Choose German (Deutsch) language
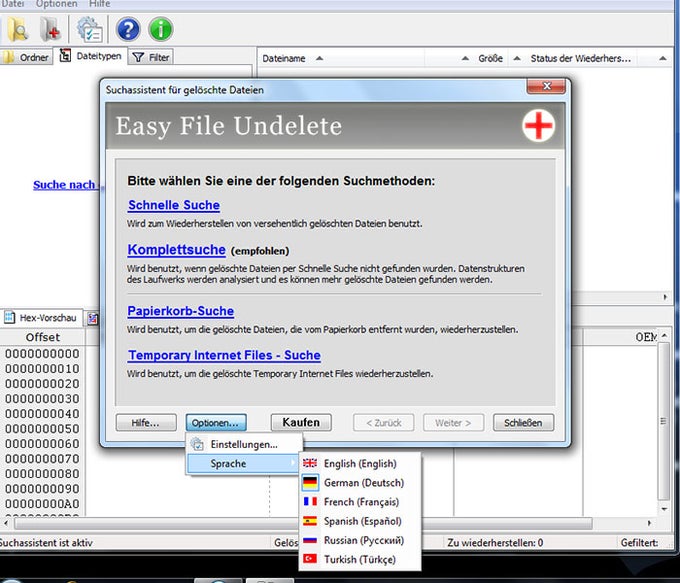 pyautogui.click(x=360, y=482)
